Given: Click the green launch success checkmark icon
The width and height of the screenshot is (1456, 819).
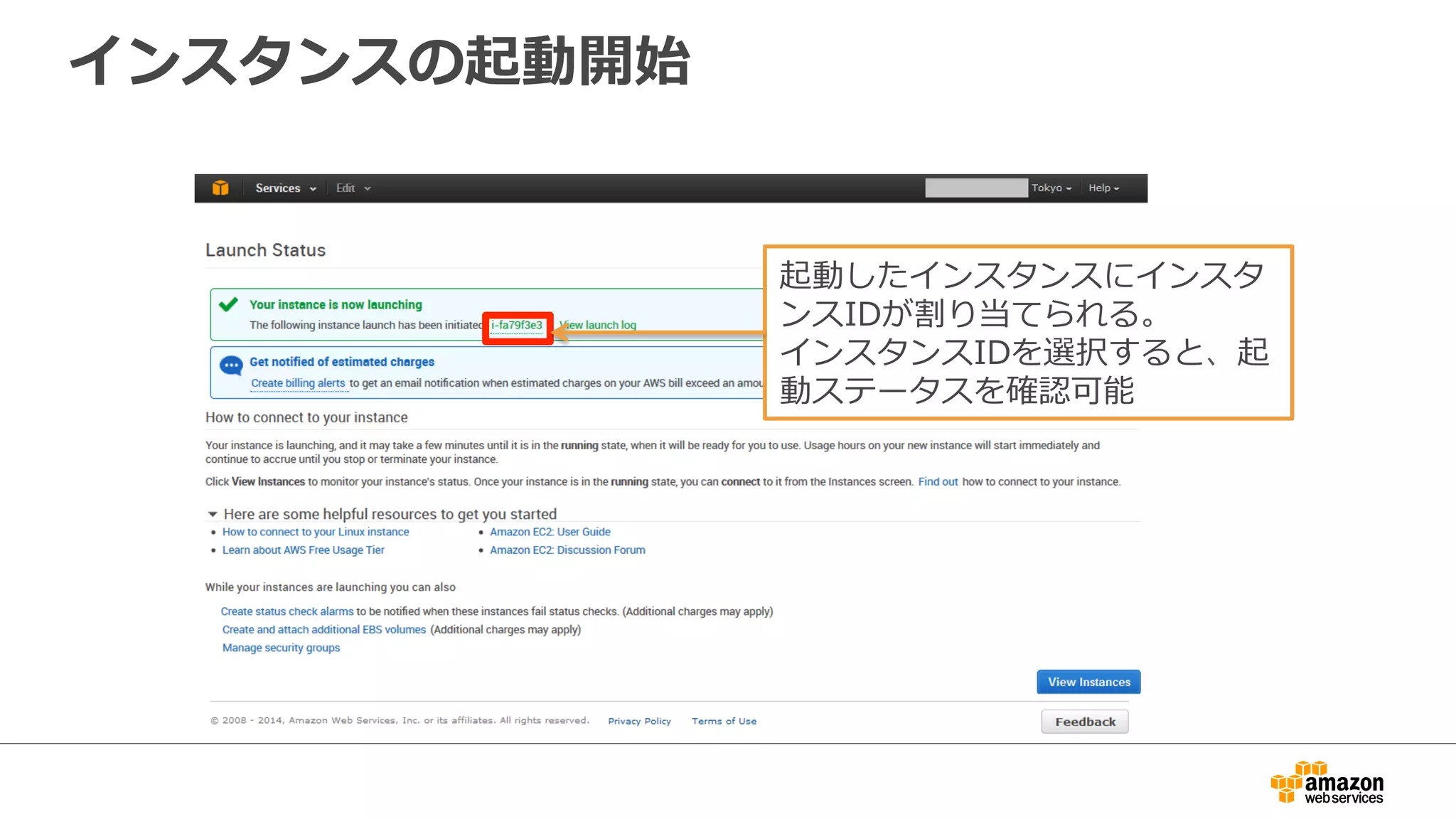Looking at the screenshot, I should [x=228, y=305].
